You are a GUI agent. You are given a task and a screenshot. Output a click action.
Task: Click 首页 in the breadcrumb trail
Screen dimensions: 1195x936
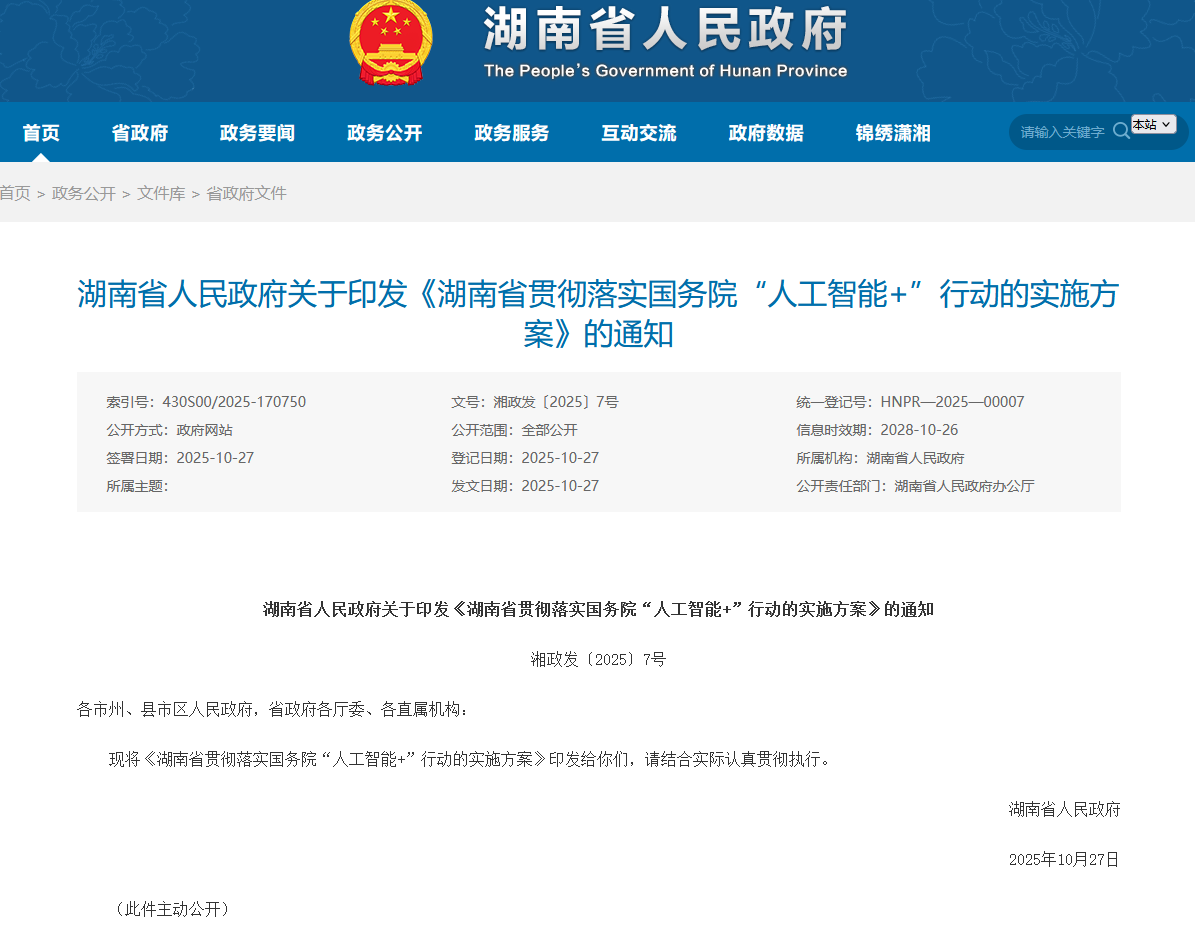15,193
